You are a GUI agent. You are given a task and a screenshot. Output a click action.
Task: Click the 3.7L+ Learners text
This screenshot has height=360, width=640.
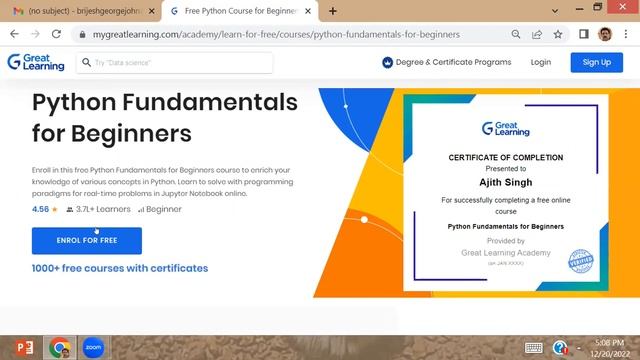click(103, 209)
